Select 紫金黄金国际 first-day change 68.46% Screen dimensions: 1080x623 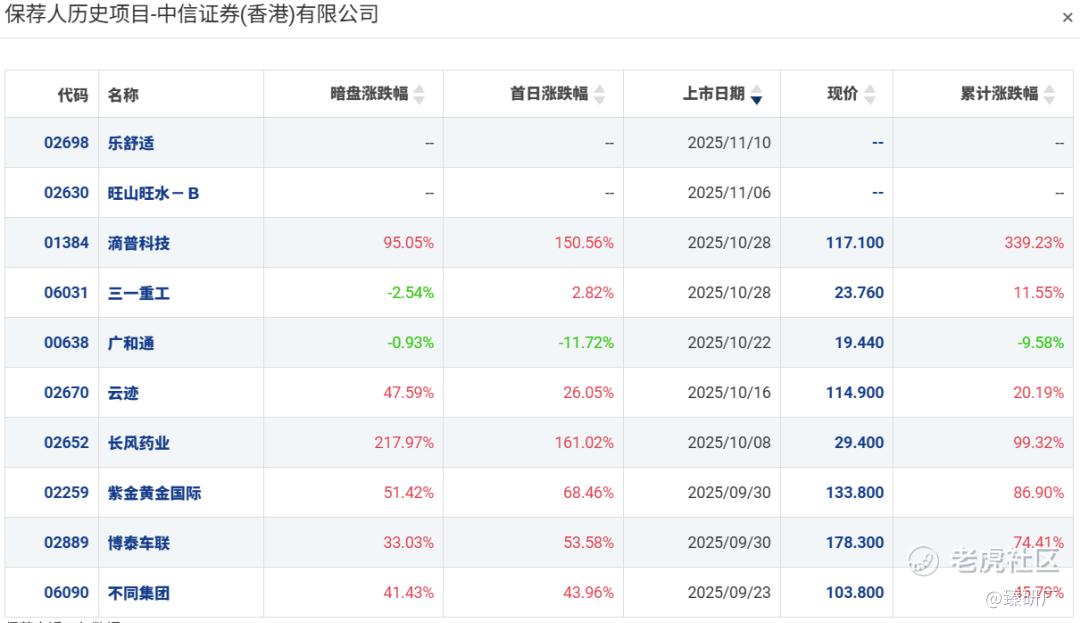tap(588, 492)
